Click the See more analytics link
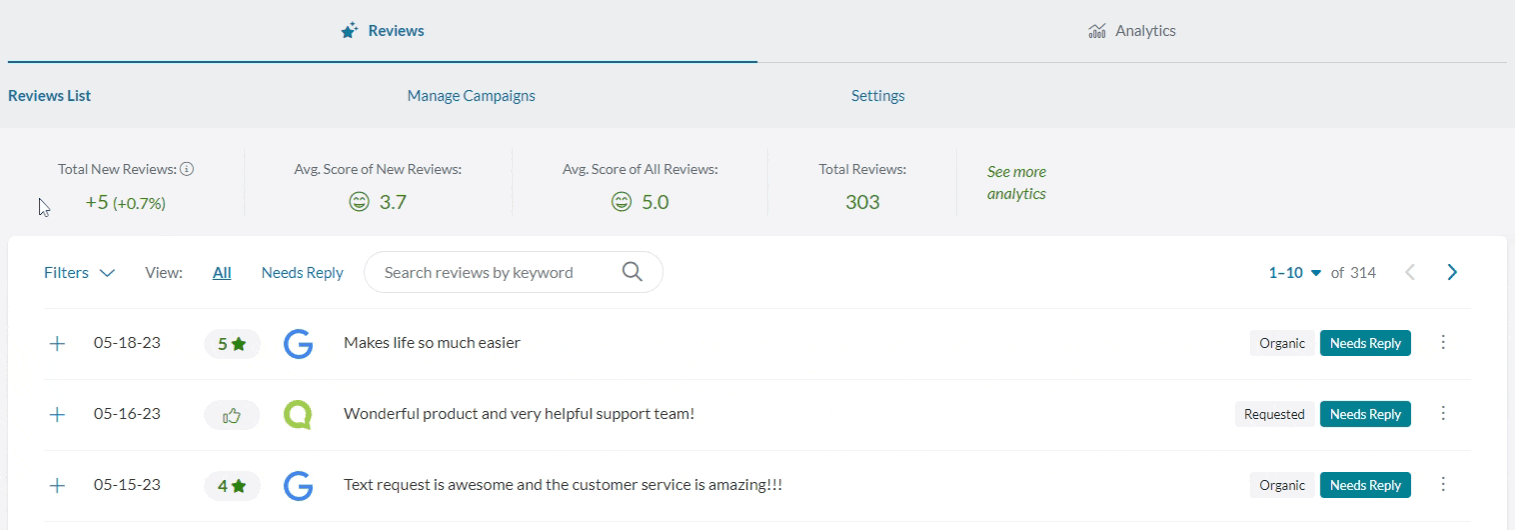Viewport: 1515px width, 530px height. (1016, 183)
